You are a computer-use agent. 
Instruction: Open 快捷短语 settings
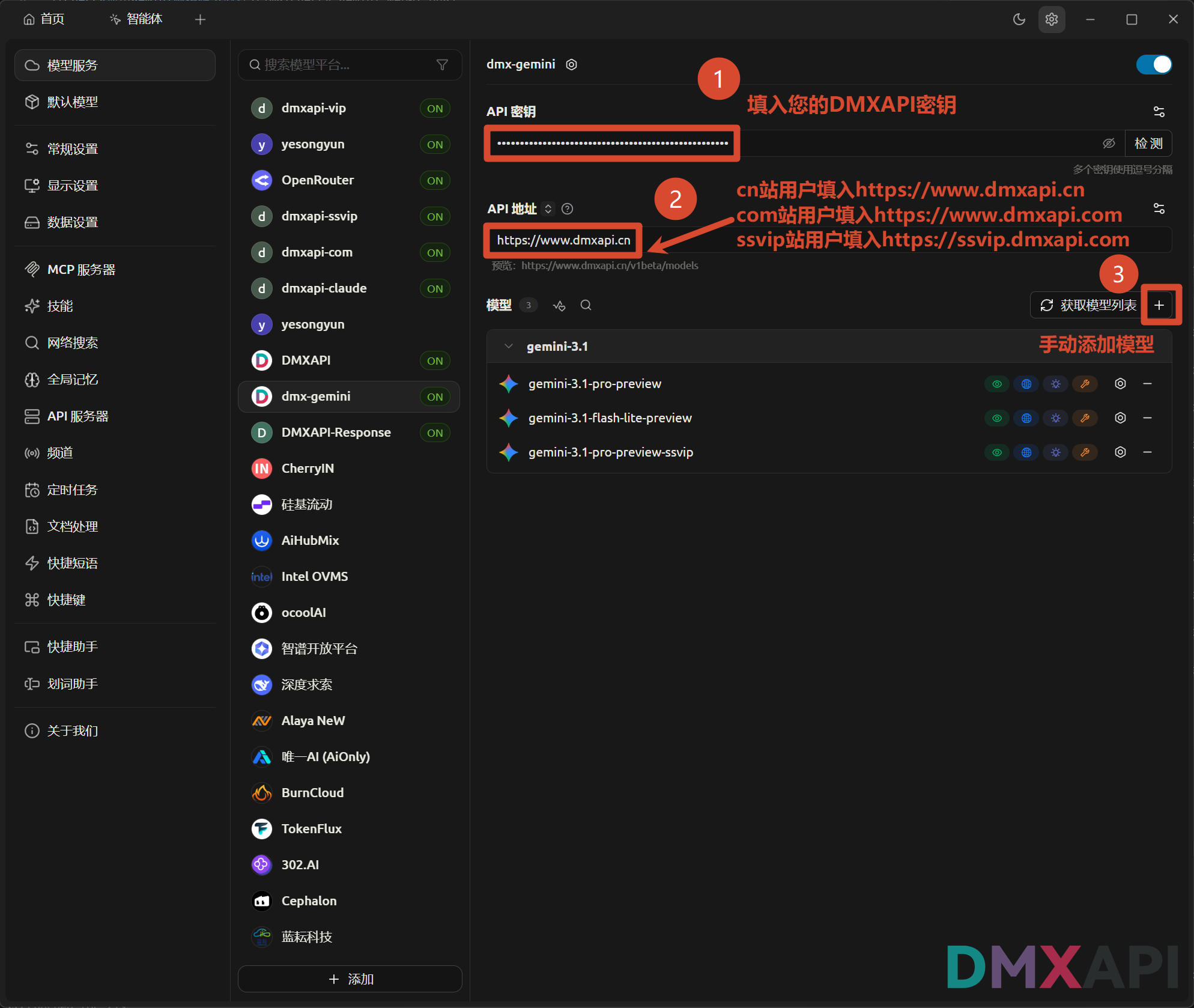pyautogui.click(x=115, y=563)
